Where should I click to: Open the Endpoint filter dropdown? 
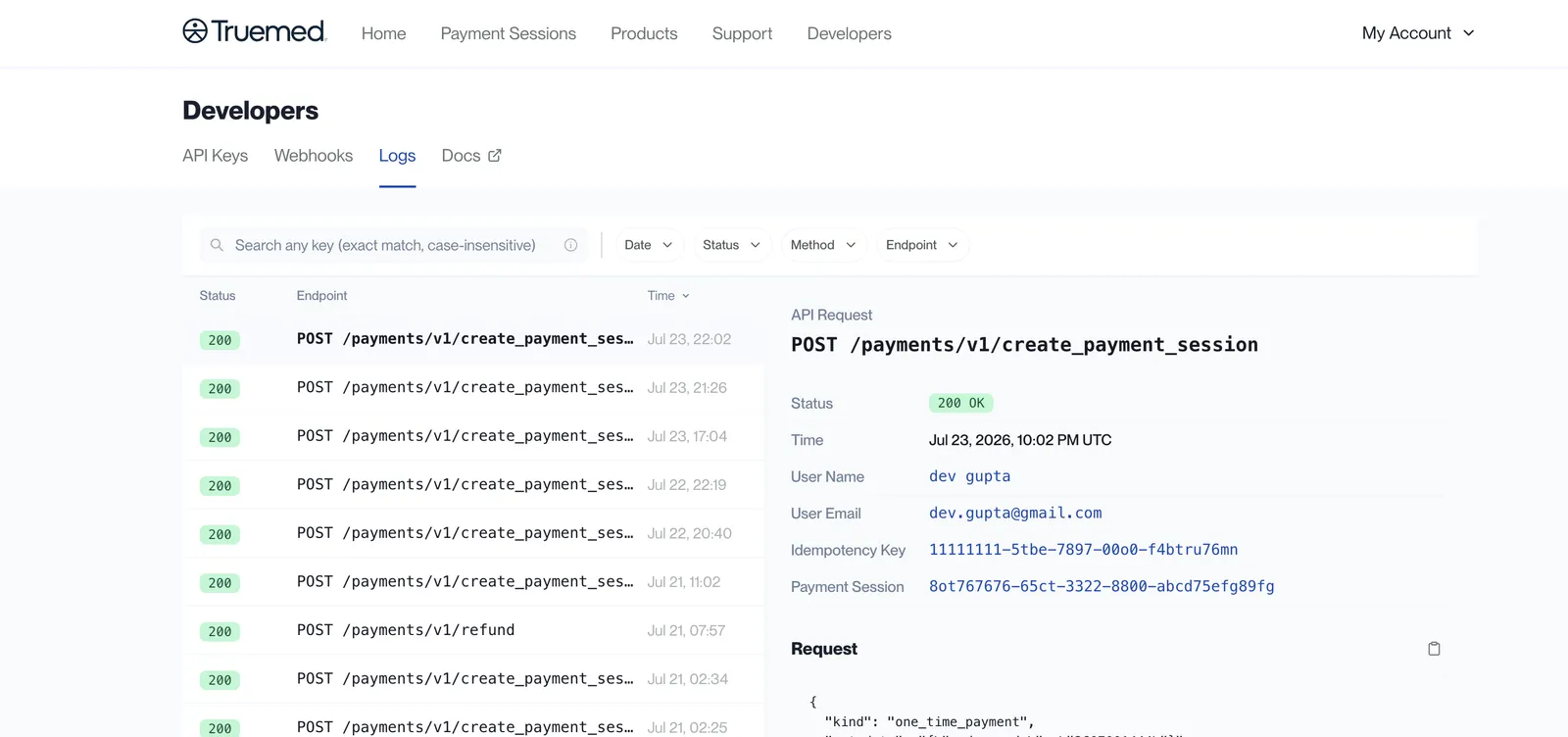point(921,245)
